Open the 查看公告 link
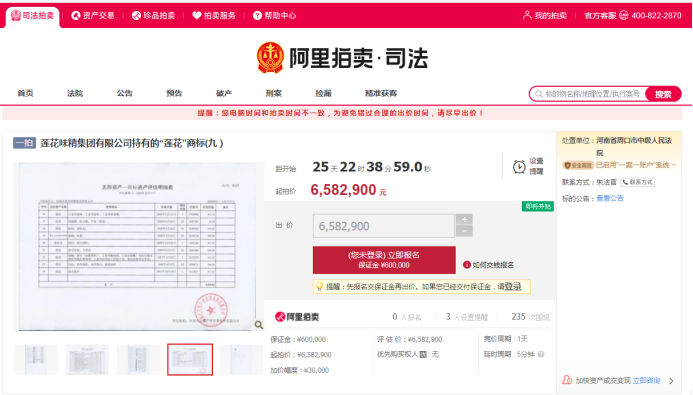 pyautogui.click(x=610, y=198)
